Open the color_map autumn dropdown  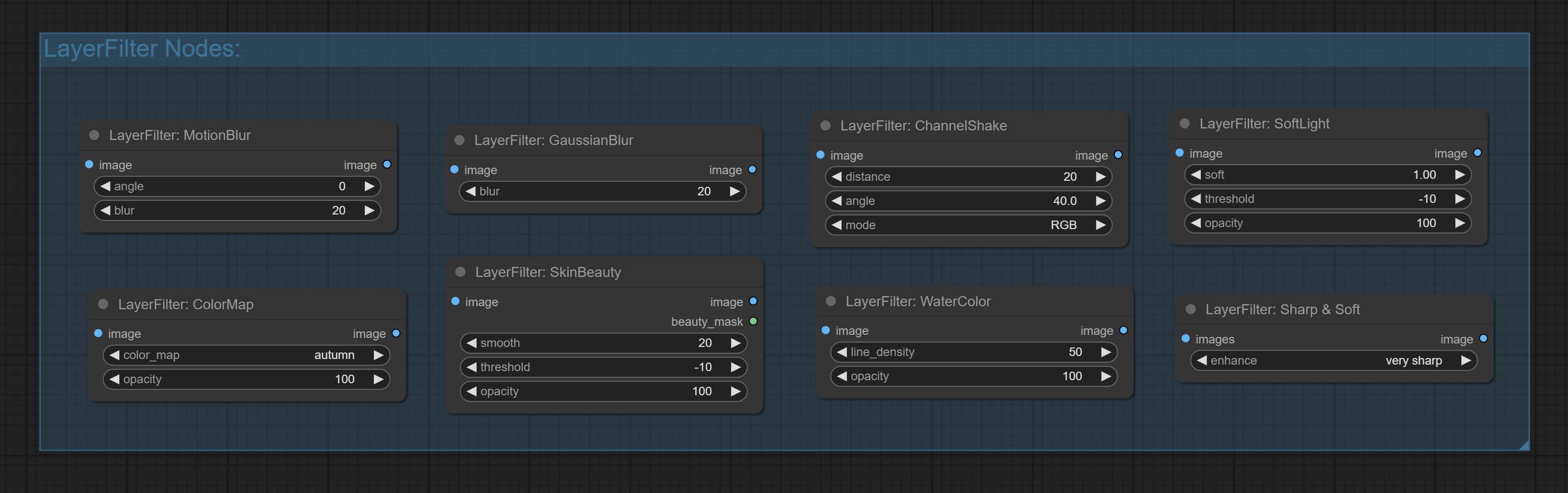(x=246, y=355)
